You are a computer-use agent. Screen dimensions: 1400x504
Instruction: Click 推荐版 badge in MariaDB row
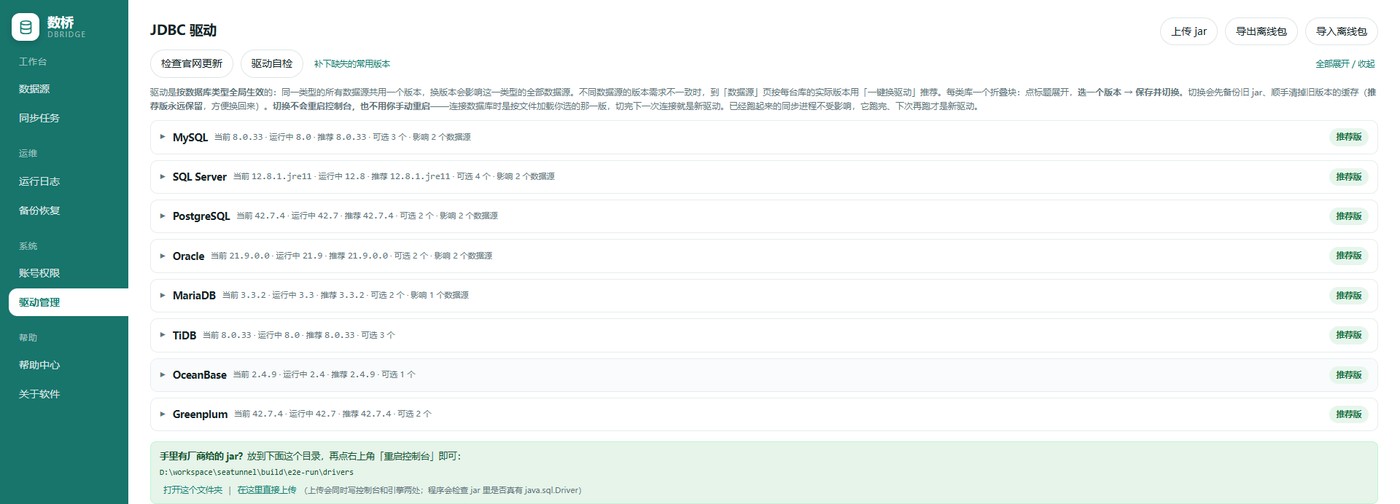click(1348, 295)
